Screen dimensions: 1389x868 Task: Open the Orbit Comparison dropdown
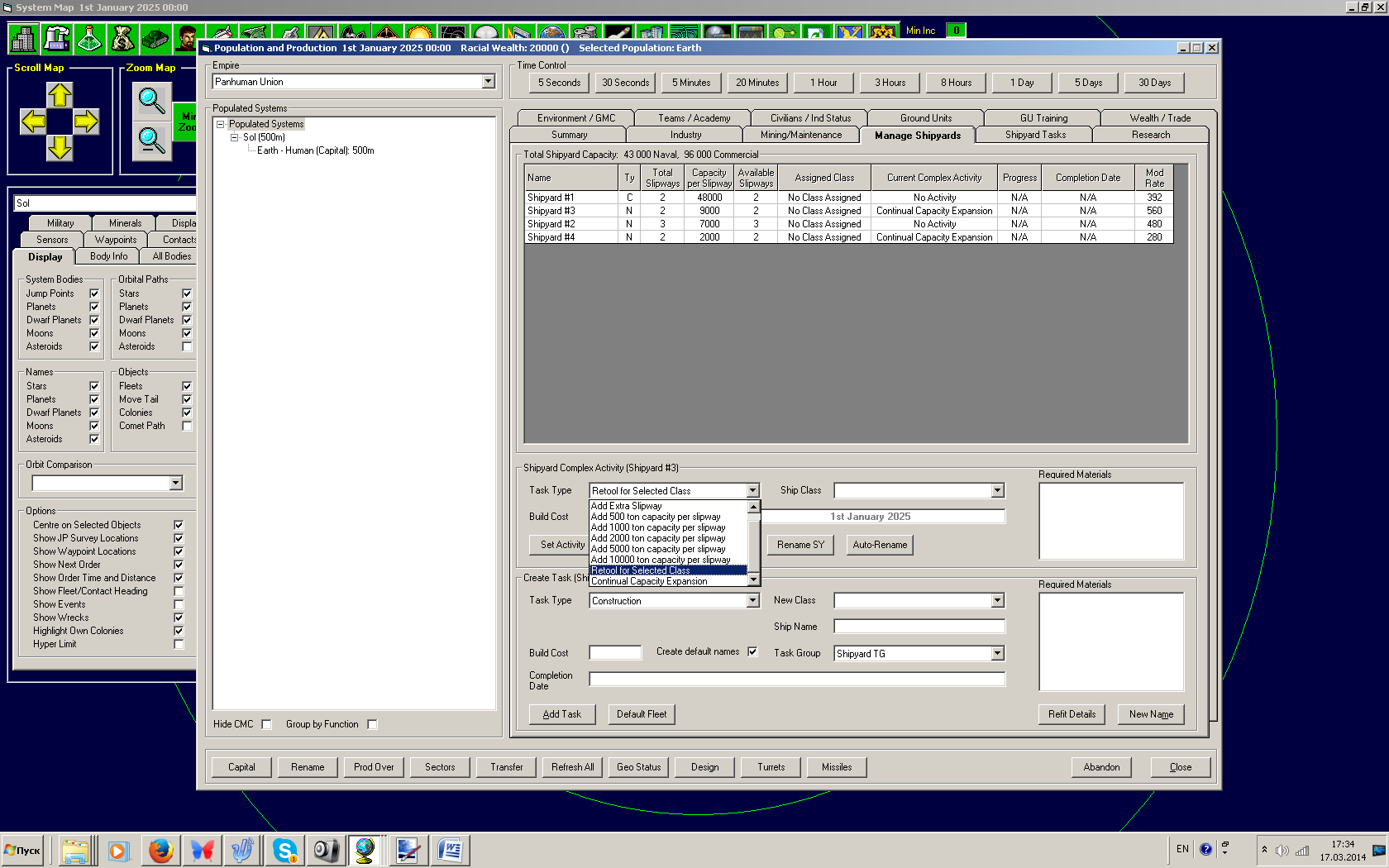[x=176, y=483]
